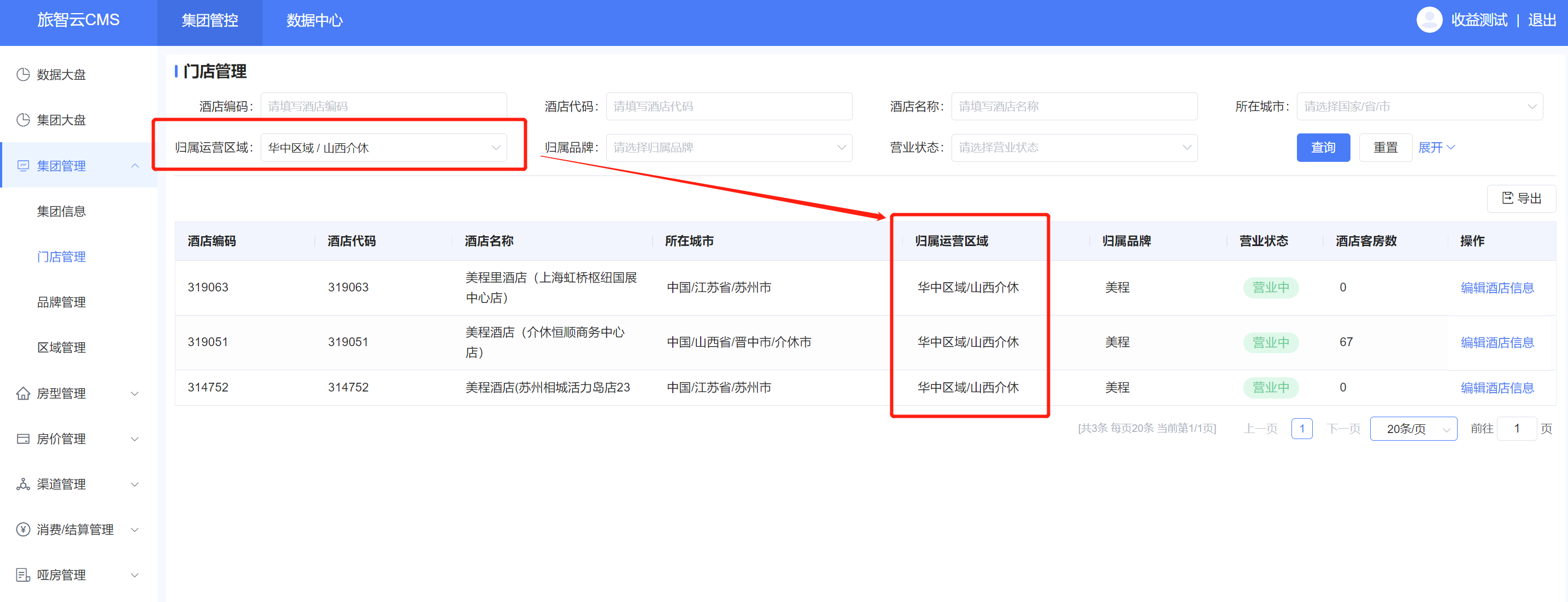Expand the 消费/结算管理 submenu chevron
The image size is (1568, 602).
135,529
